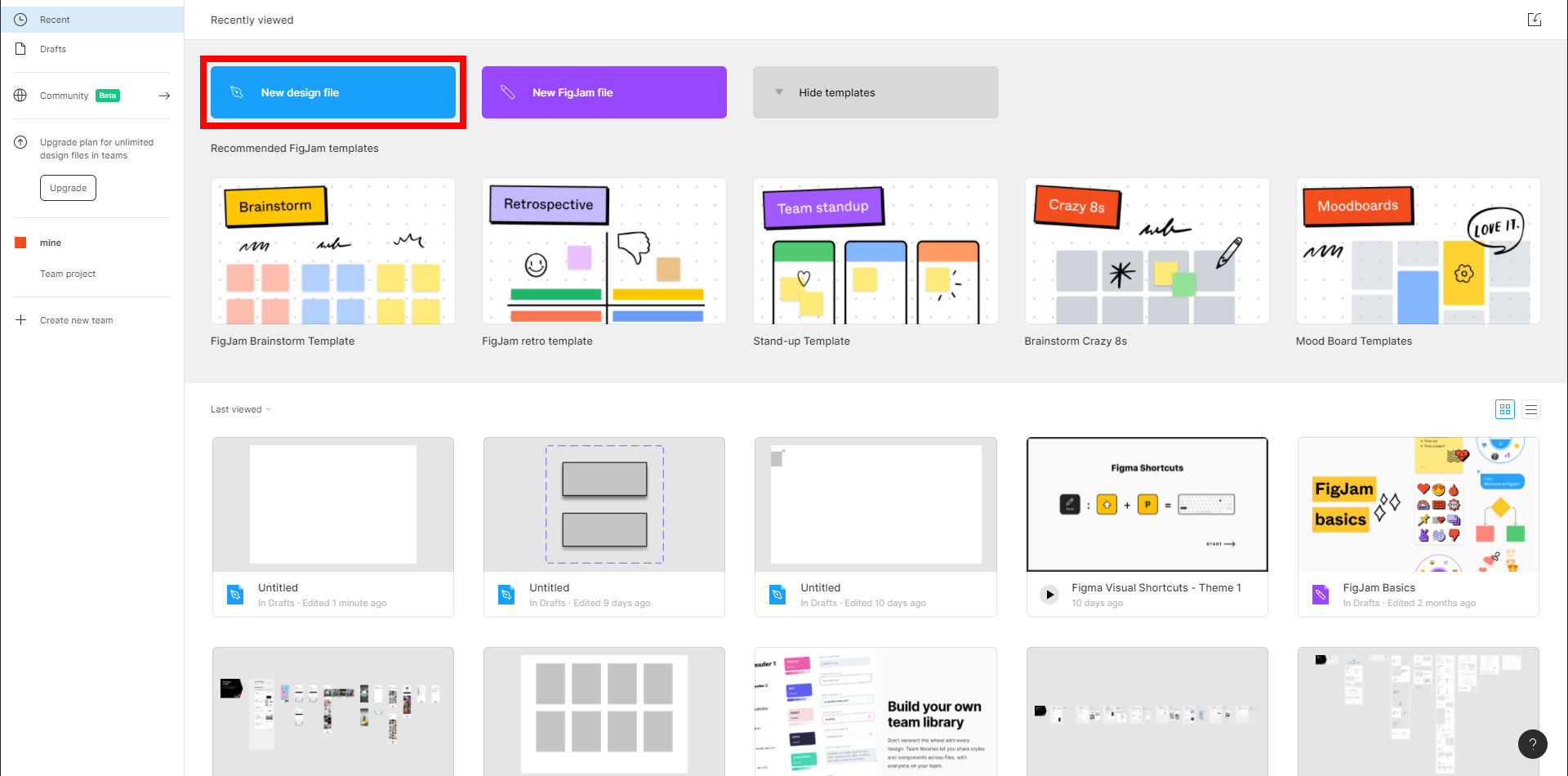Open the Team standup template thumbnail

click(x=875, y=251)
